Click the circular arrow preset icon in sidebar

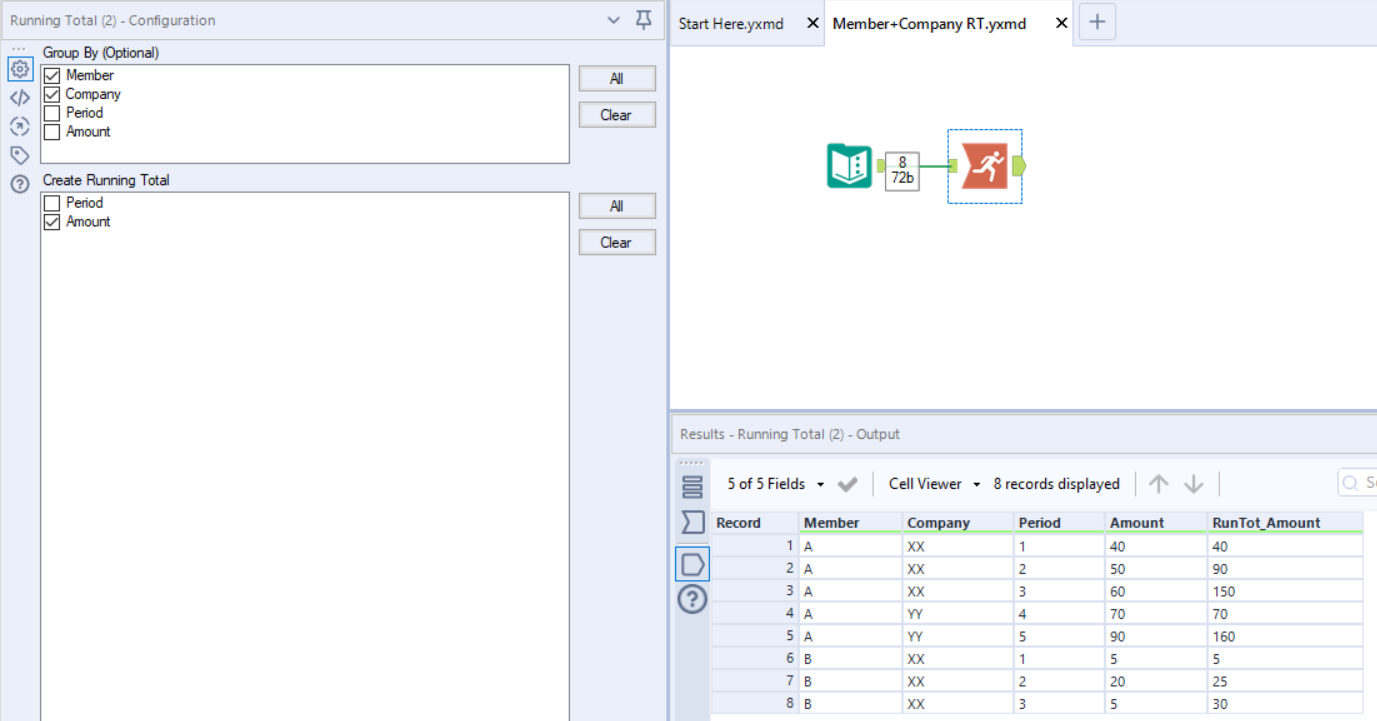(20, 126)
